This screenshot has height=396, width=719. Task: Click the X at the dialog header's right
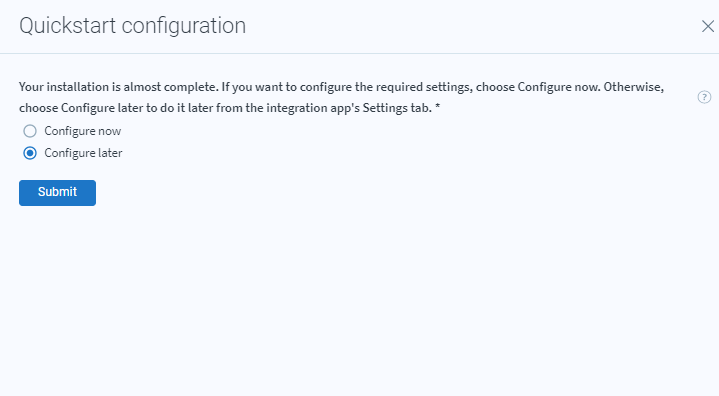click(708, 26)
